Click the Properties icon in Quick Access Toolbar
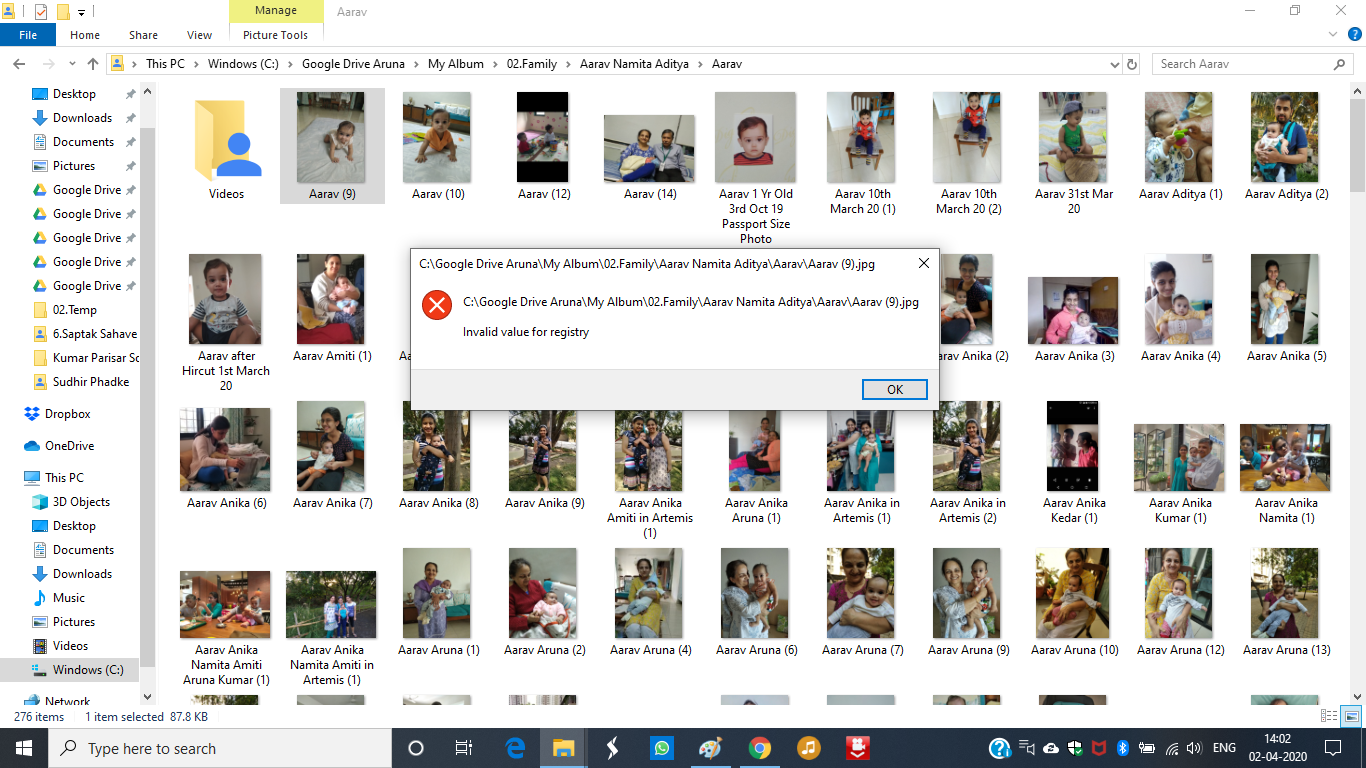Screen dimensions: 1366x768 point(41,12)
